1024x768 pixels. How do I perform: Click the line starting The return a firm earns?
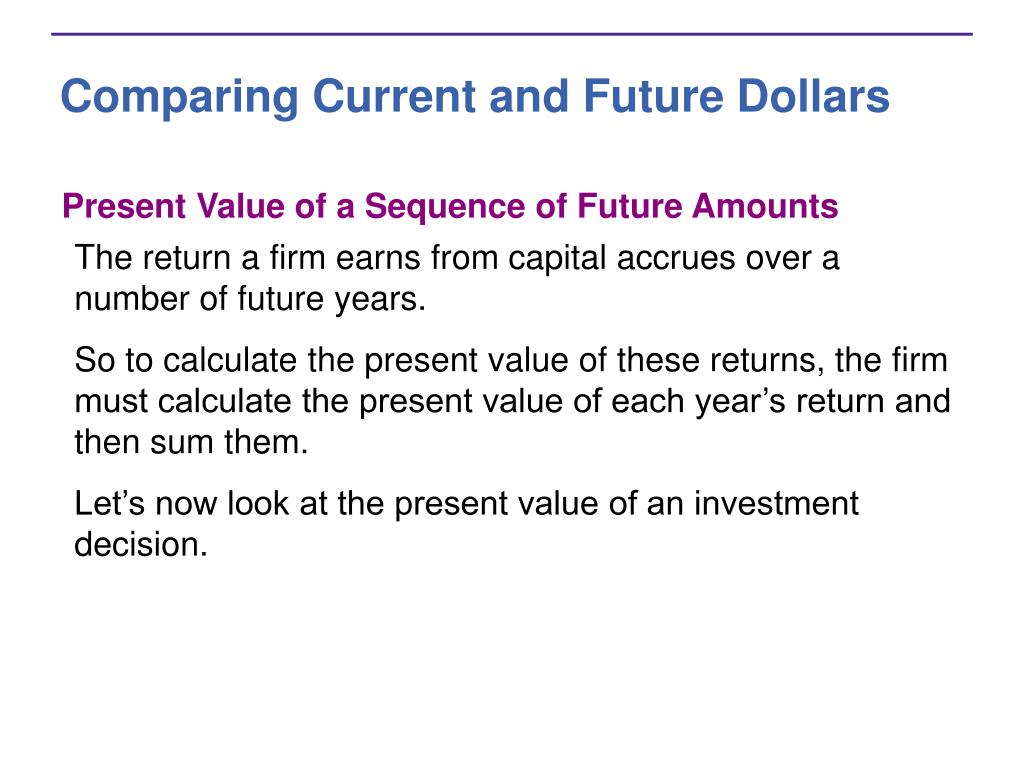456,259
